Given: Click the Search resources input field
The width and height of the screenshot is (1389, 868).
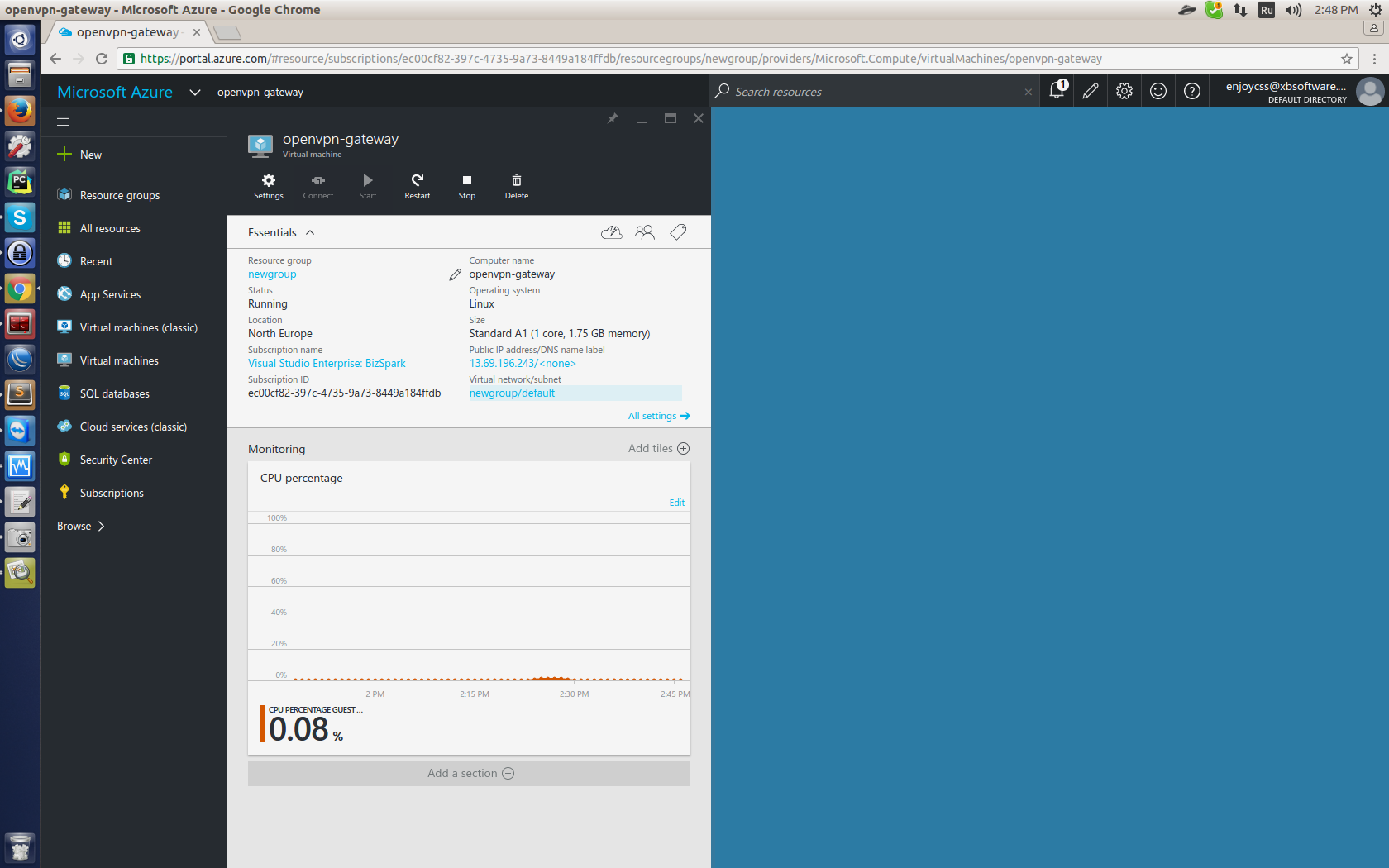Looking at the screenshot, I should (868, 91).
